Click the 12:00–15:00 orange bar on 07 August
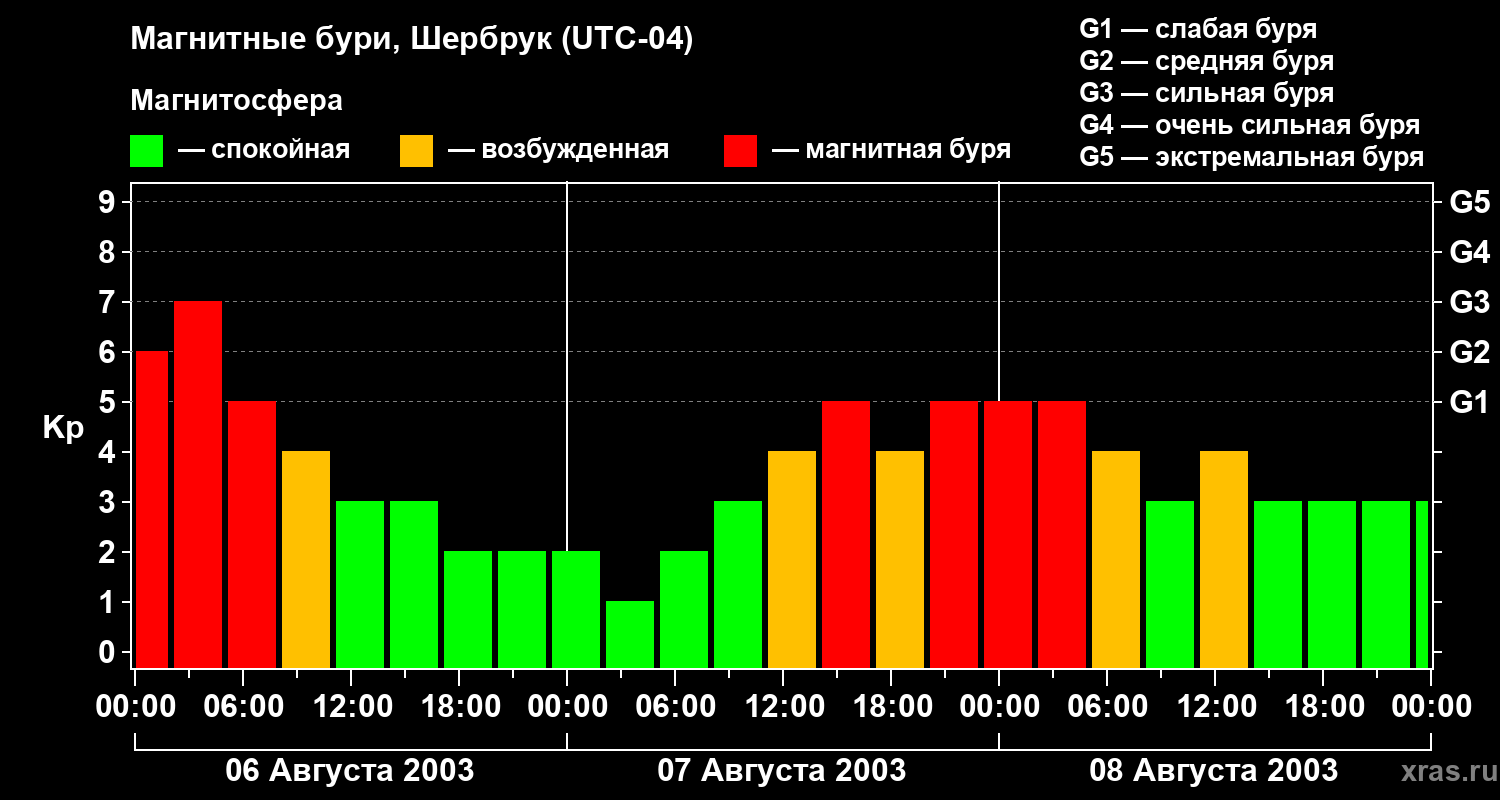1500x800 pixels. [792, 560]
